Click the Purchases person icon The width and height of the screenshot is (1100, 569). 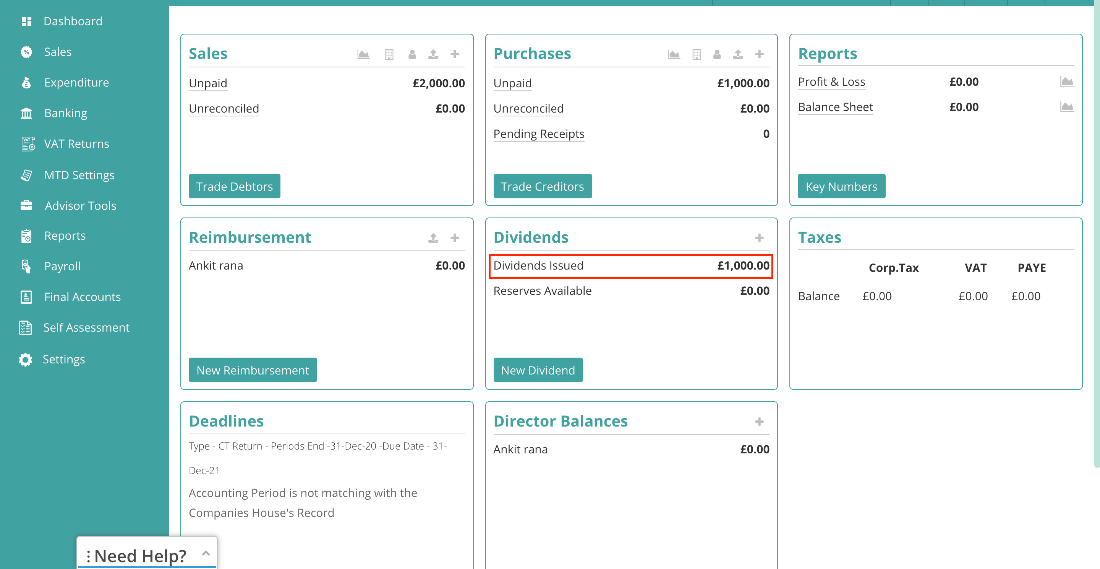pos(717,54)
